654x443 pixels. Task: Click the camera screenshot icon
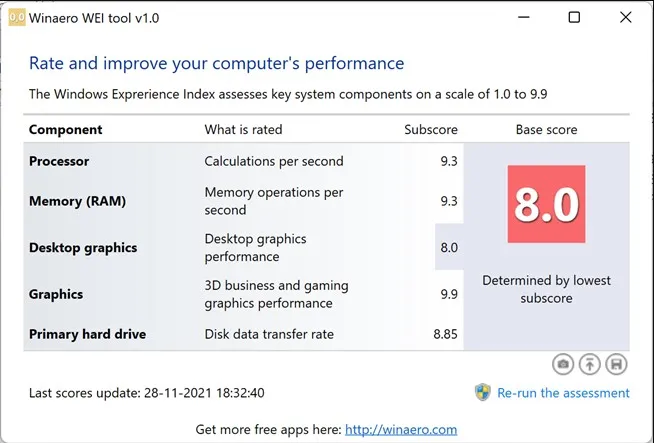click(563, 365)
